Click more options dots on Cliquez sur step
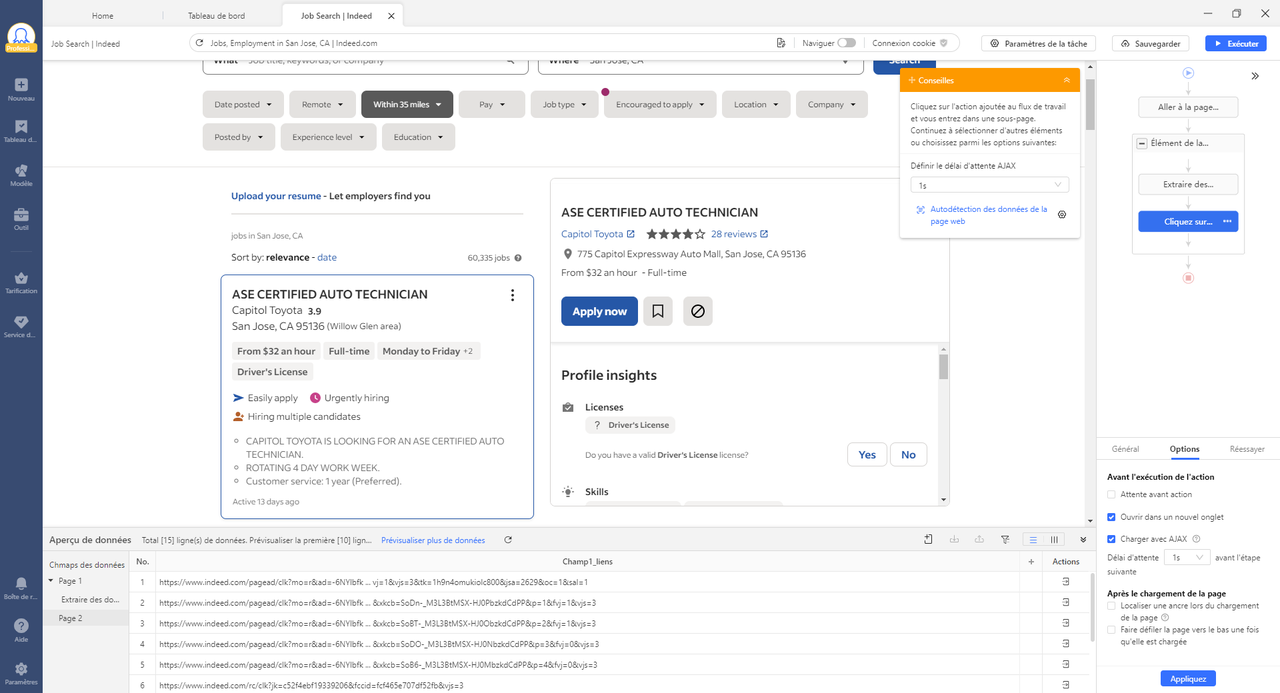 pos(1227,221)
